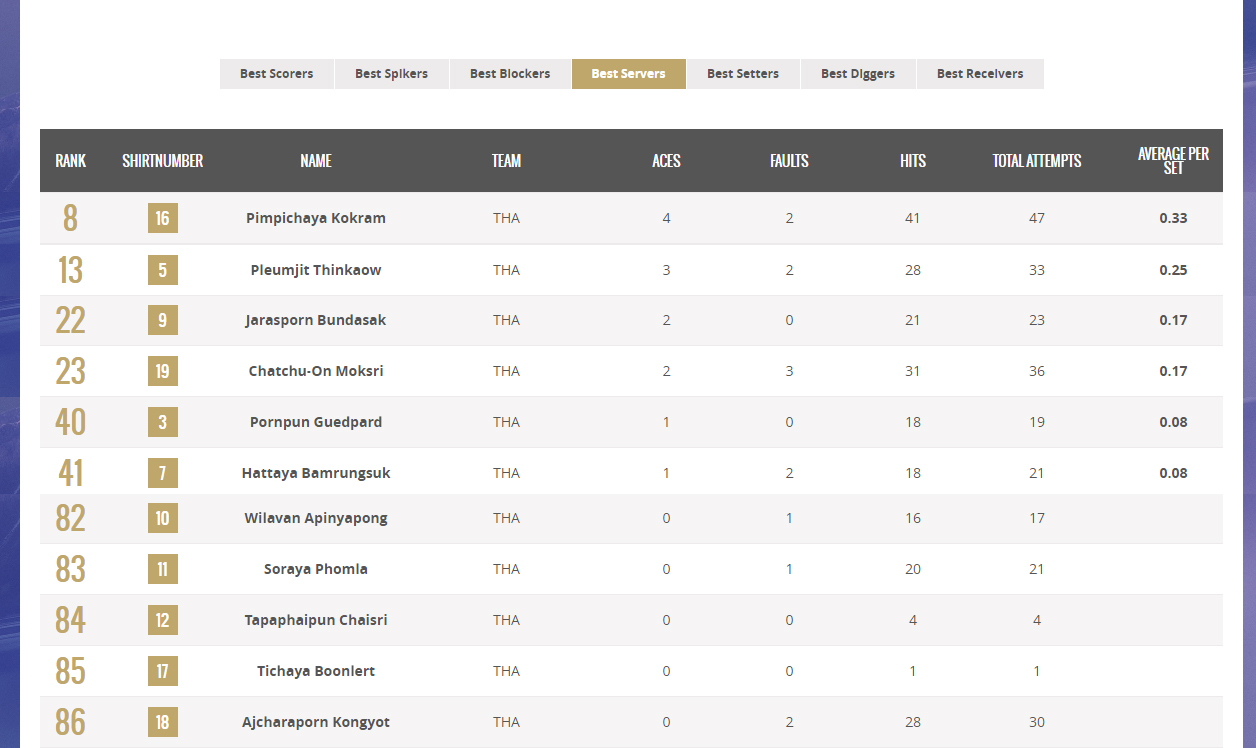Viewport: 1256px width, 748px height.
Task: Click the TOTAL ATTEMPTS column header
Action: click(x=1037, y=161)
